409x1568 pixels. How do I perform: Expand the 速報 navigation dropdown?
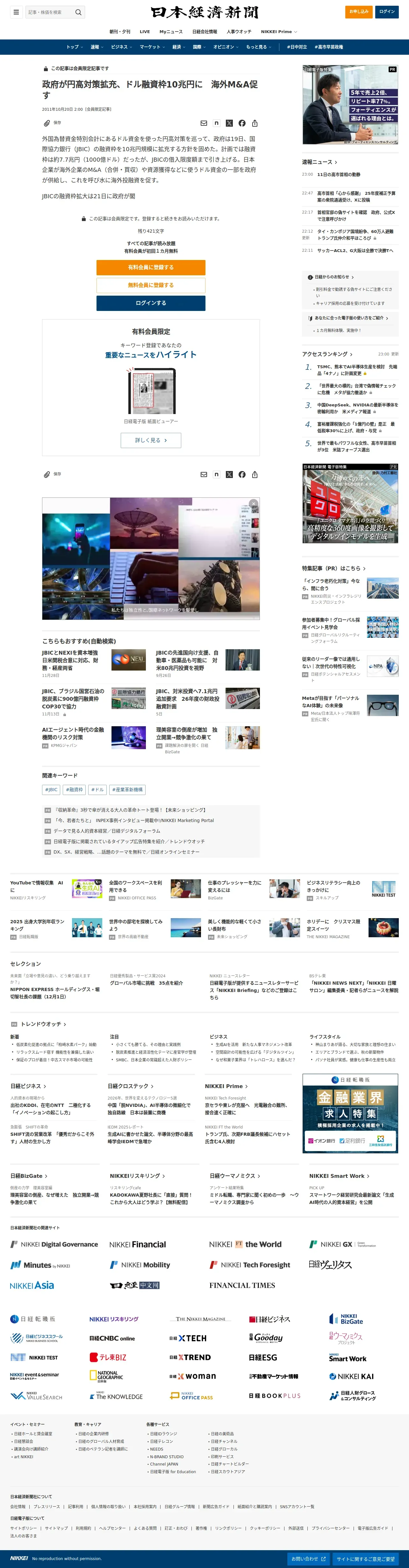(96, 47)
